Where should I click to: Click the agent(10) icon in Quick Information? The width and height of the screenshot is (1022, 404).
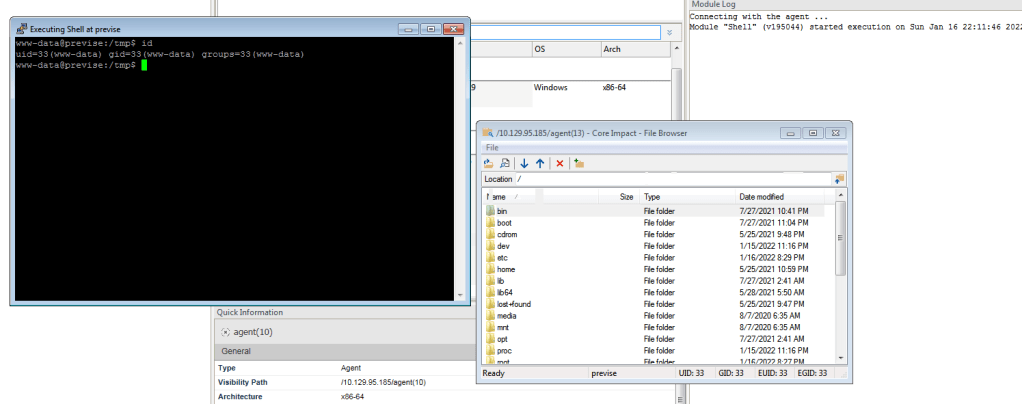pyautogui.click(x=225, y=332)
